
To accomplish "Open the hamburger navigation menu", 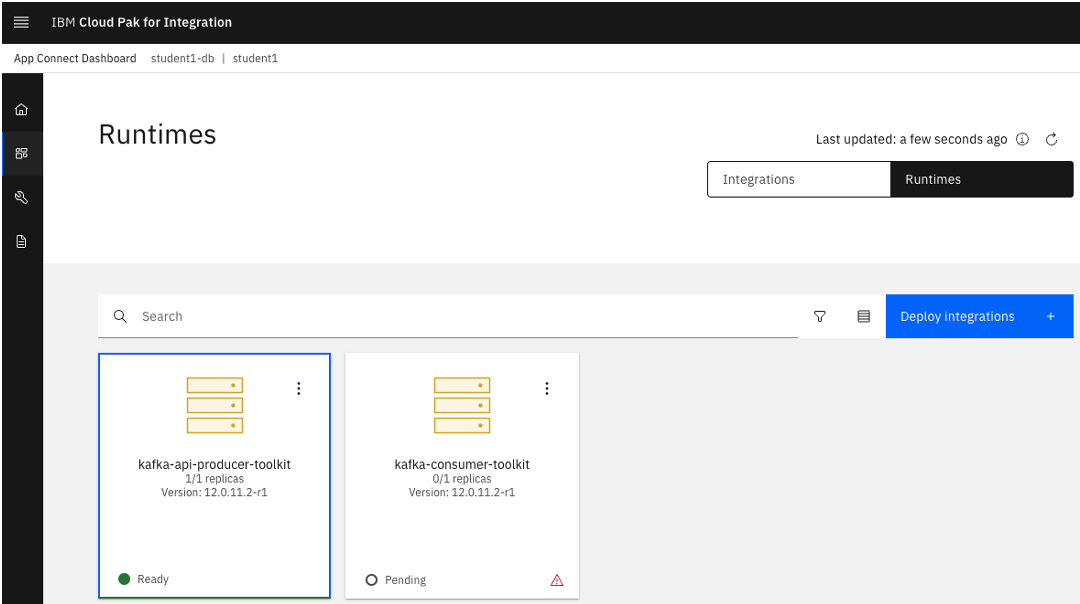I will click(21, 22).
